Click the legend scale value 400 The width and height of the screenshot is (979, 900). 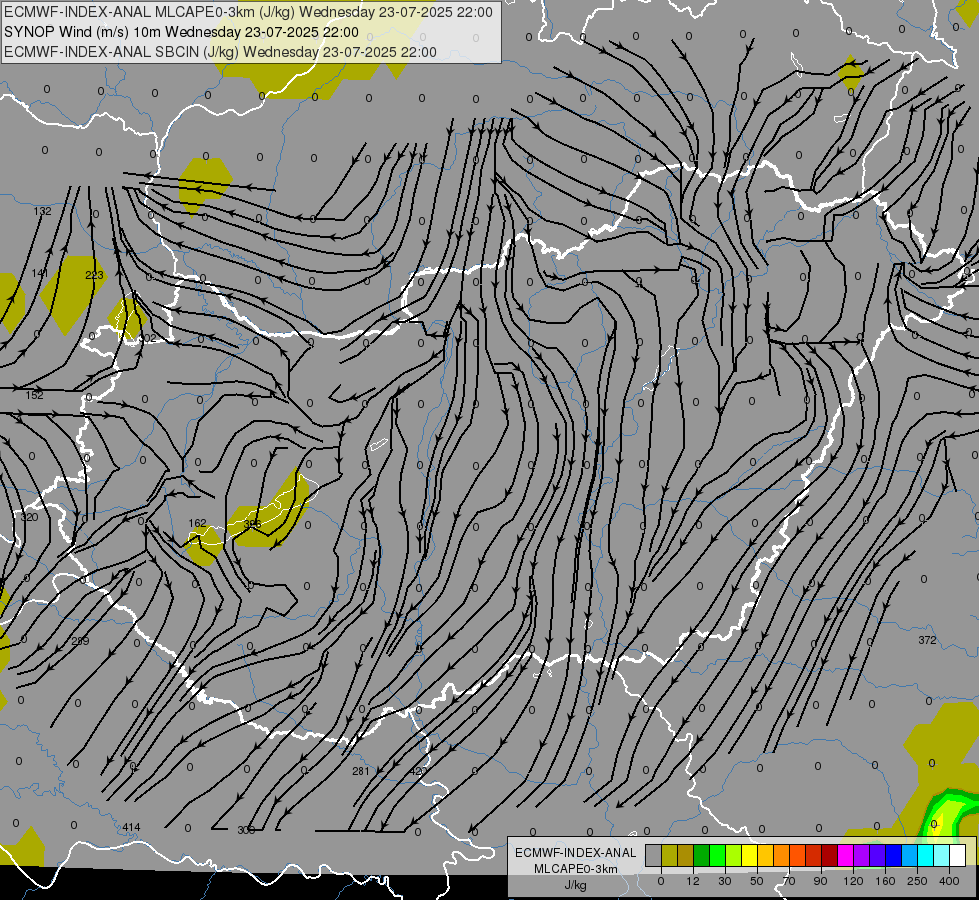(949, 881)
